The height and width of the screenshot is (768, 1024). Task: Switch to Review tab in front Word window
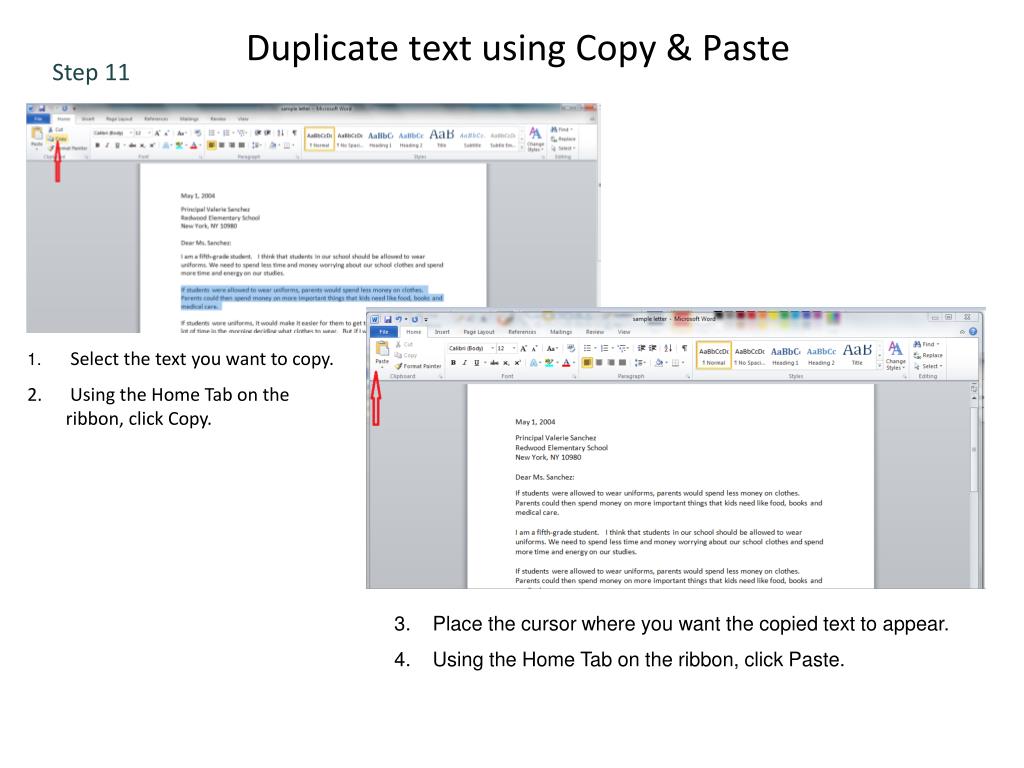pos(595,332)
